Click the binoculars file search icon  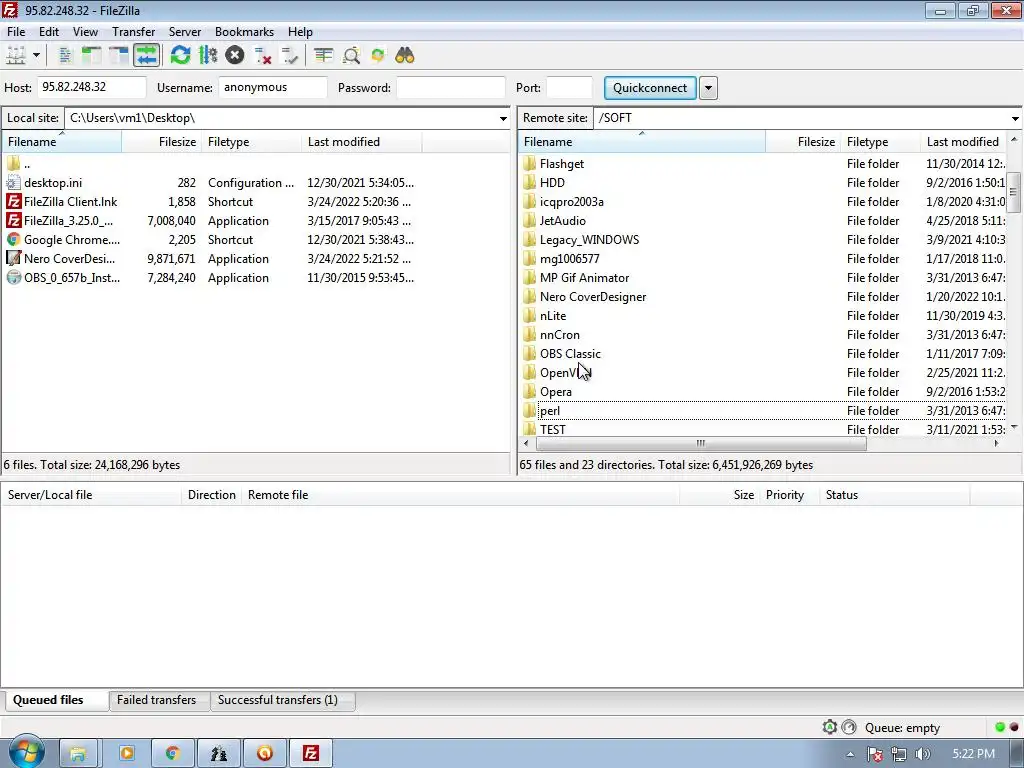(x=405, y=56)
